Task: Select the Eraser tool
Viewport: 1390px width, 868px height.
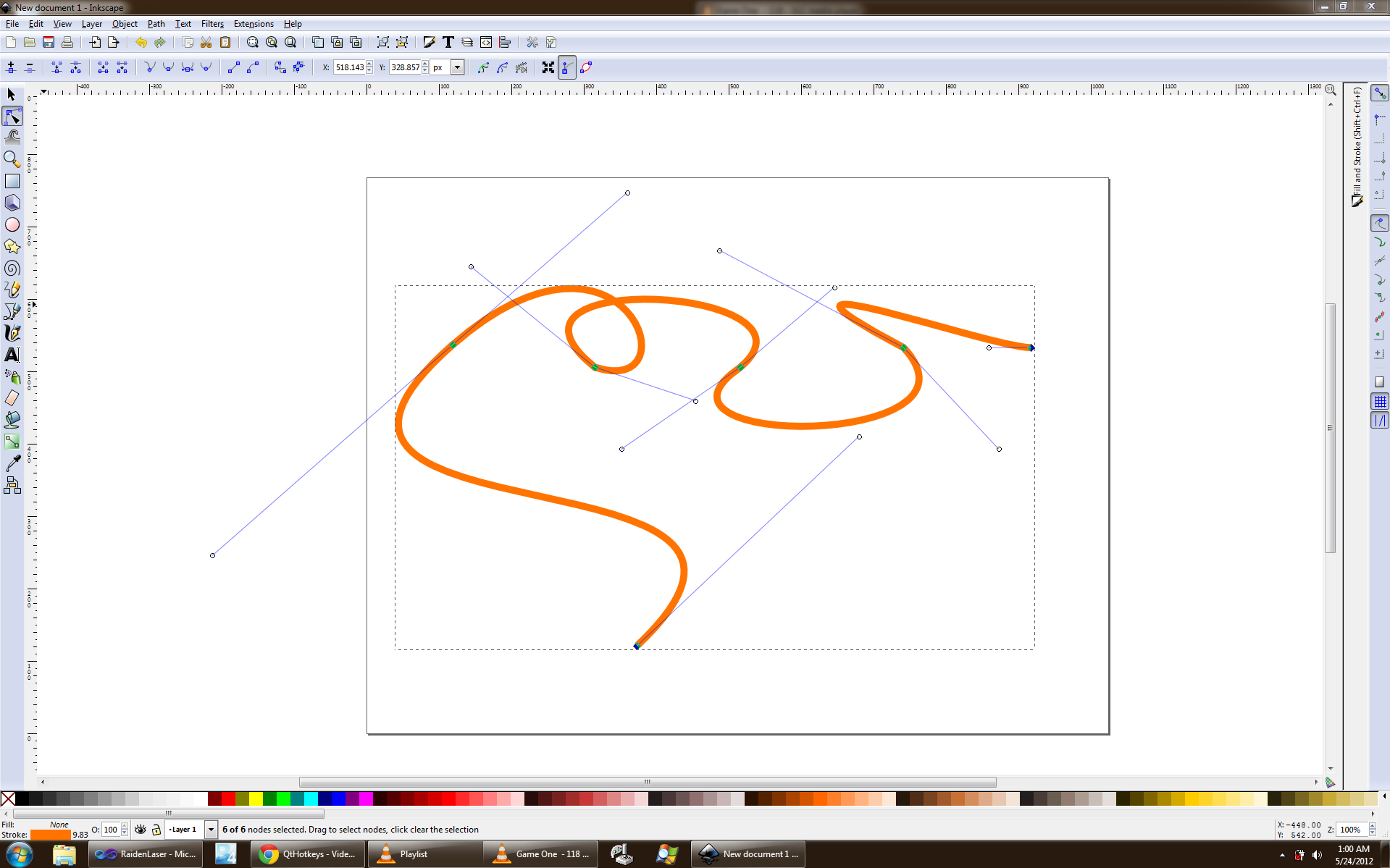Action: point(12,398)
